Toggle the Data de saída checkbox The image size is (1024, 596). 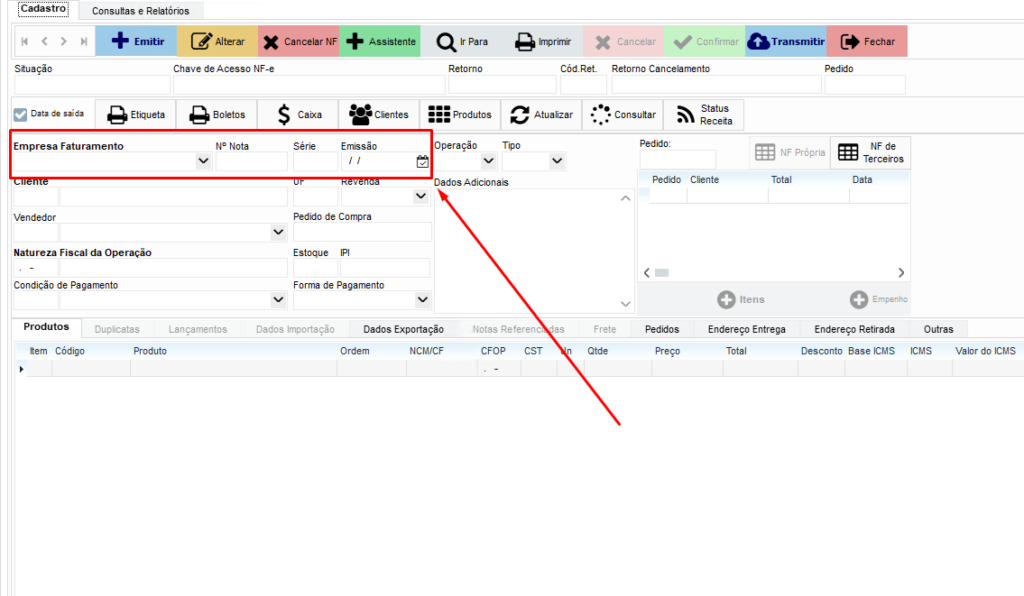tap(21, 114)
